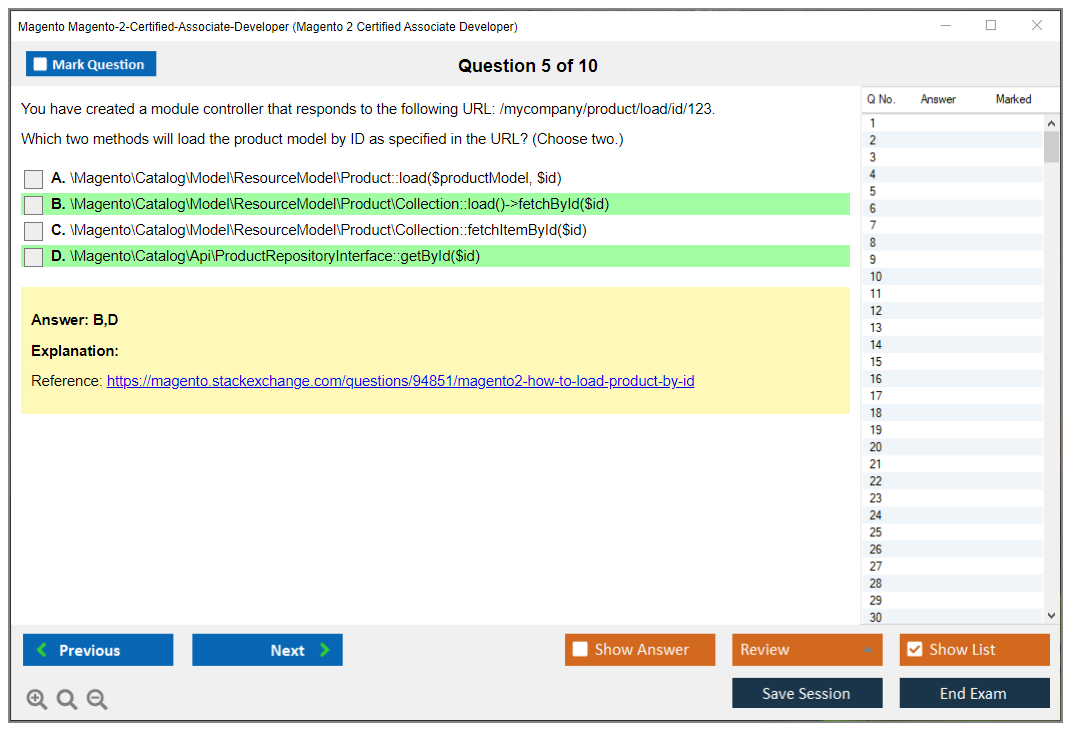Click the End Exam button
The image size is (1075, 735).
pos(973,693)
